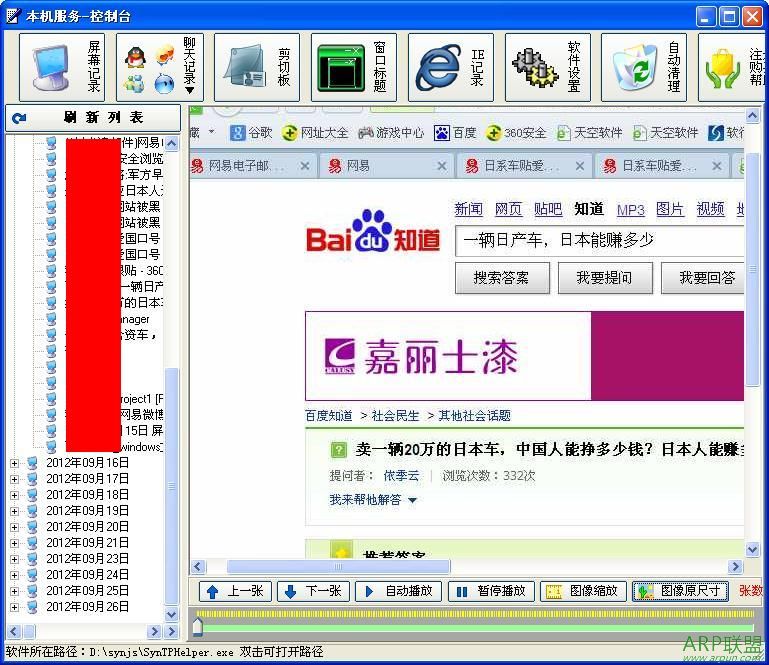Click the software path D:\synjs\SynTPHelper.exe in status bar
Screen dimensions: 769x665
click(x=161, y=652)
